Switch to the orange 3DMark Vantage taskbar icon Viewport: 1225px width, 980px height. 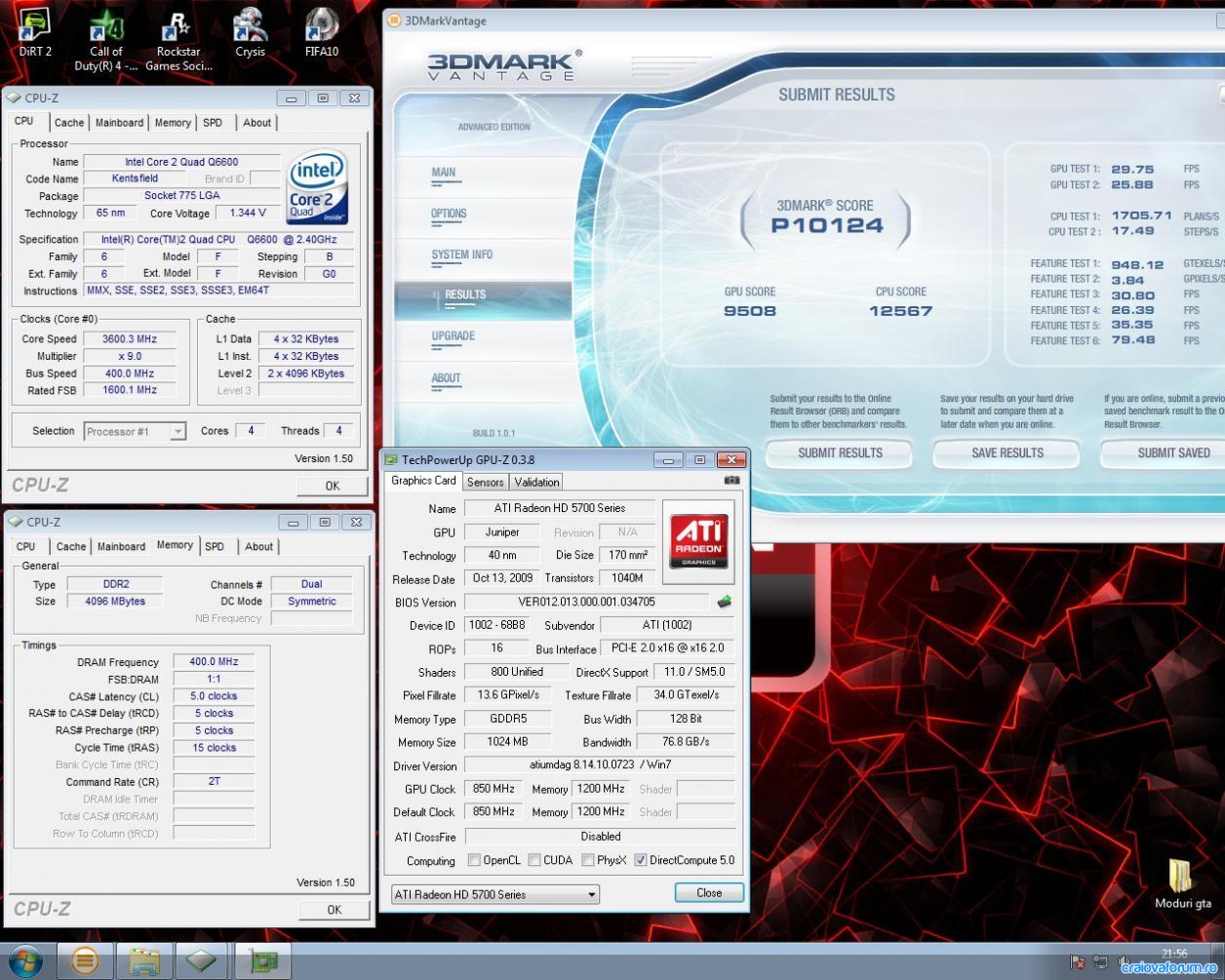click(x=85, y=961)
